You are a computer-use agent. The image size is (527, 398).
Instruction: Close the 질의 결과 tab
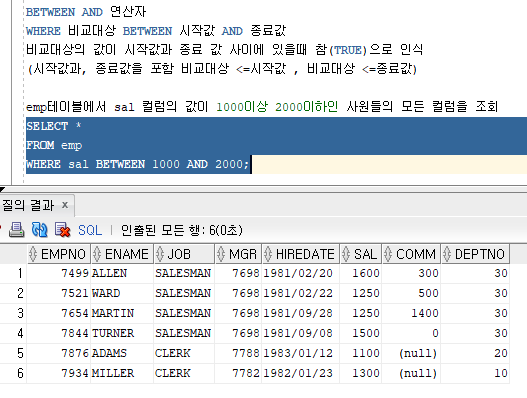(65, 205)
